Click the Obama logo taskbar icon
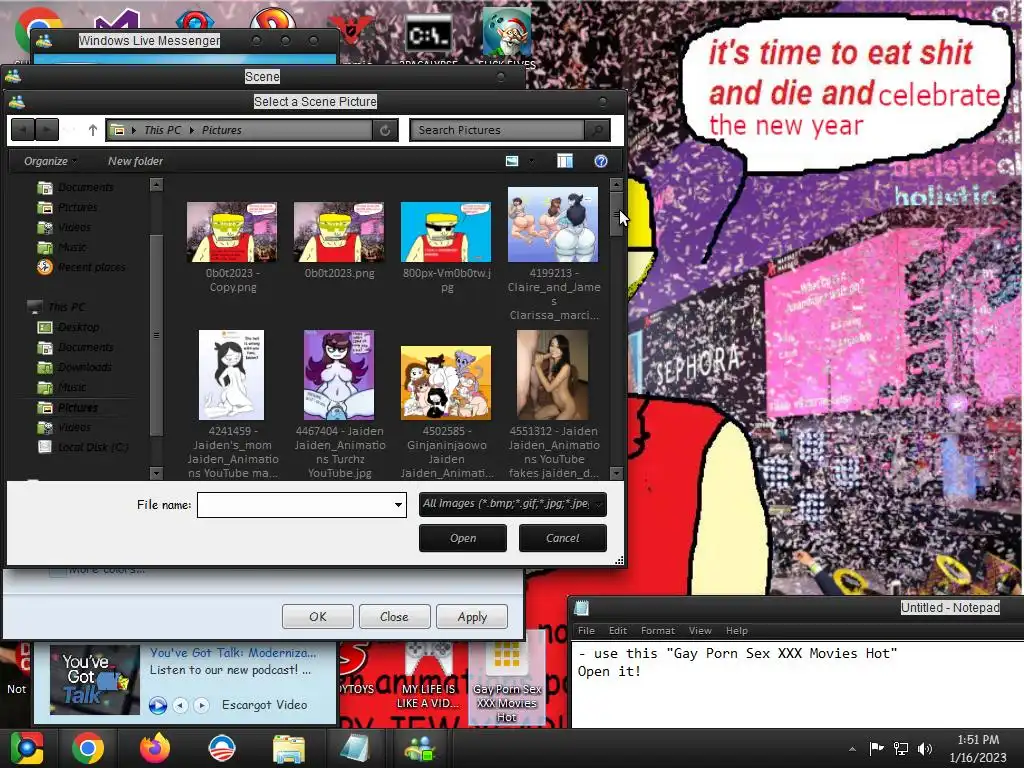Image resolution: width=1024 pixels, height=768 pixels. coord(222,748)
